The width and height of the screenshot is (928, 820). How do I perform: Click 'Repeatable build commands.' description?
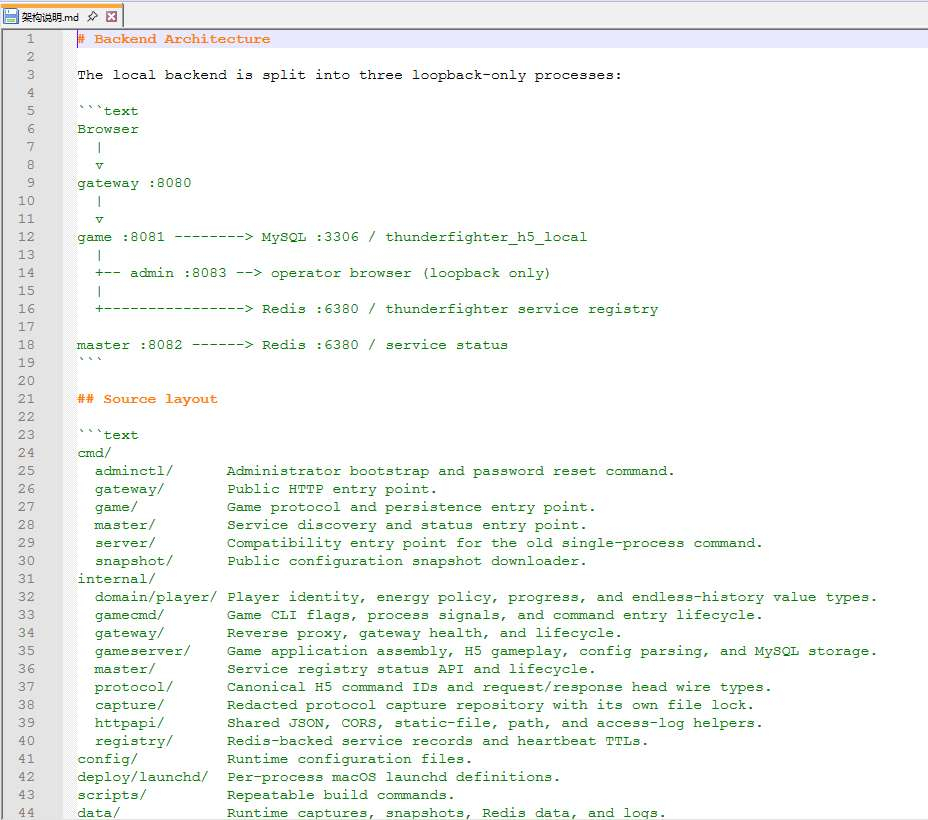(x=340, y=795)
